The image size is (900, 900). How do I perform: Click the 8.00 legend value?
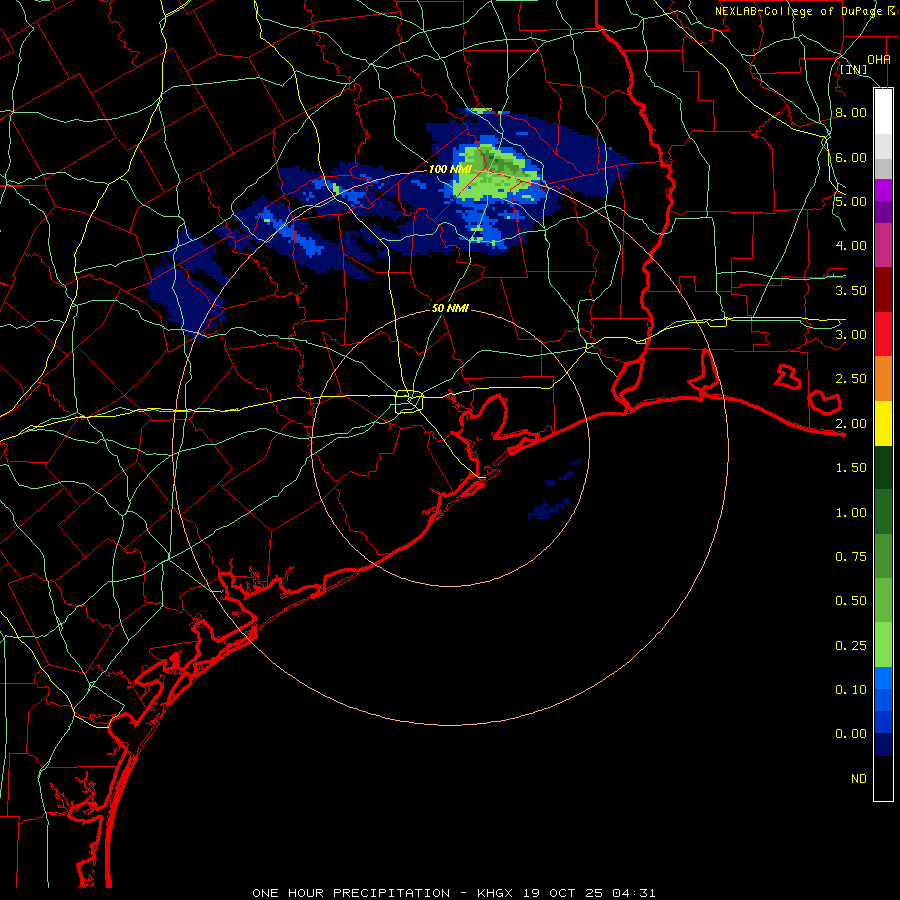click(x=851, y=112)
